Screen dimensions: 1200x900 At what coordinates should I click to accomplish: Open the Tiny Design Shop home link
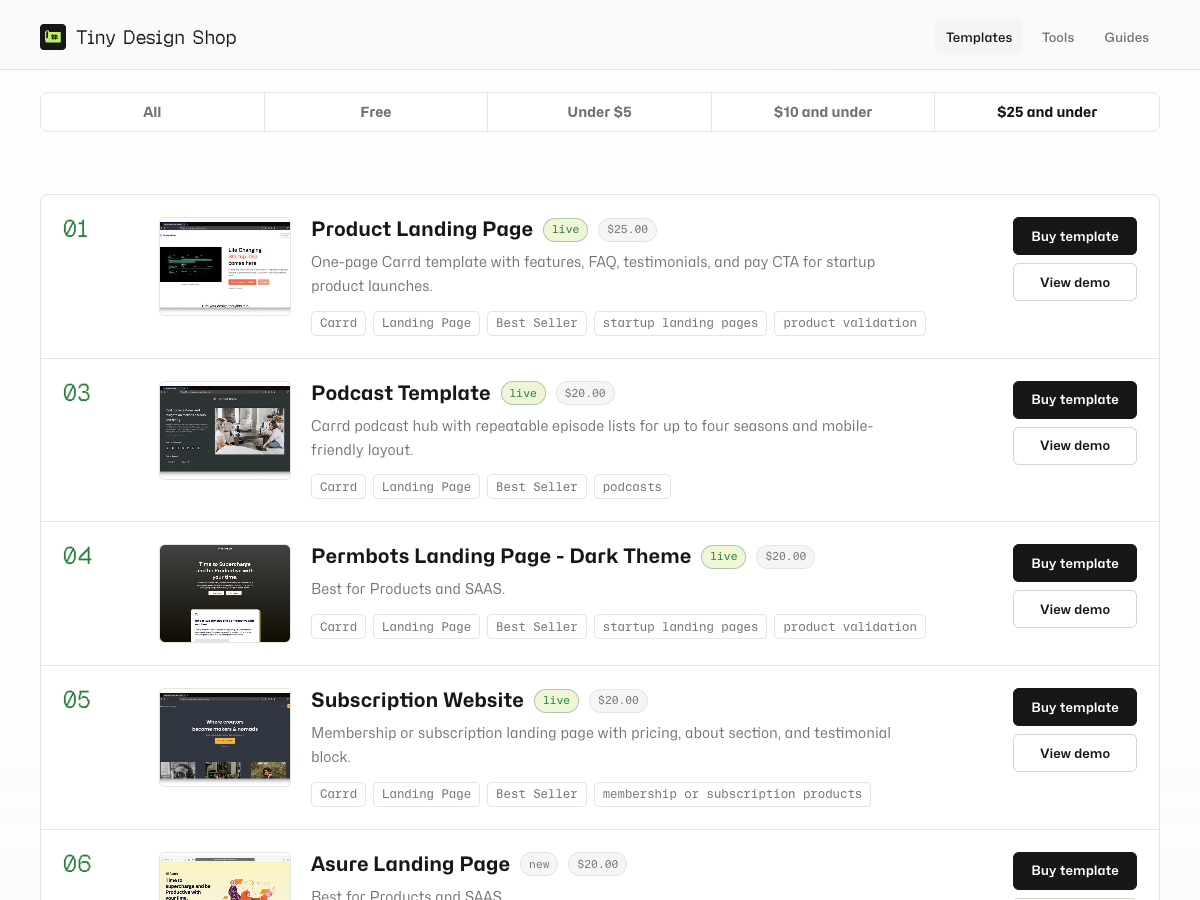pos(139,37)
